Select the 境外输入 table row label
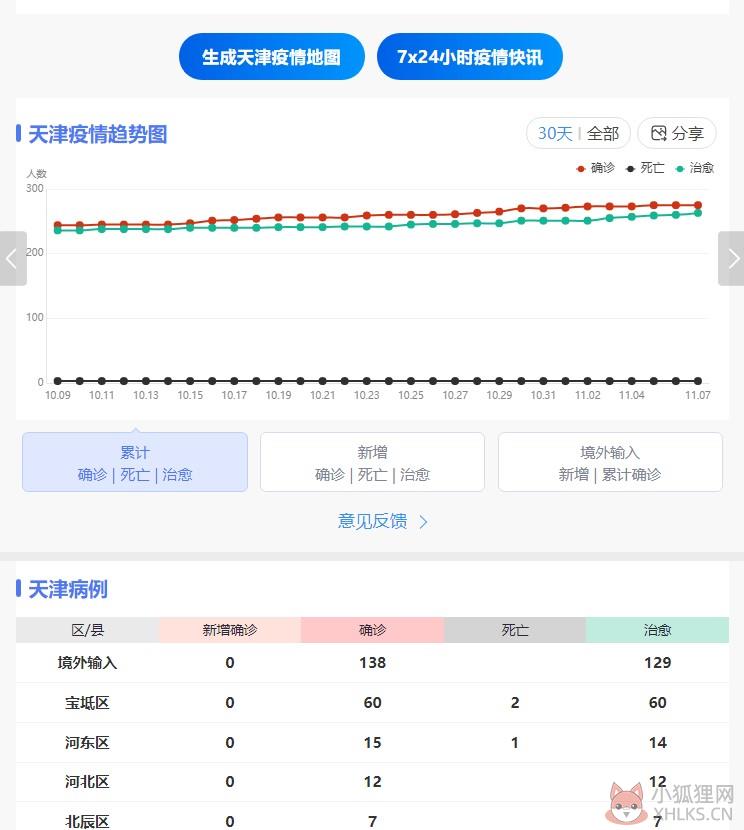 tap(87, 663)
